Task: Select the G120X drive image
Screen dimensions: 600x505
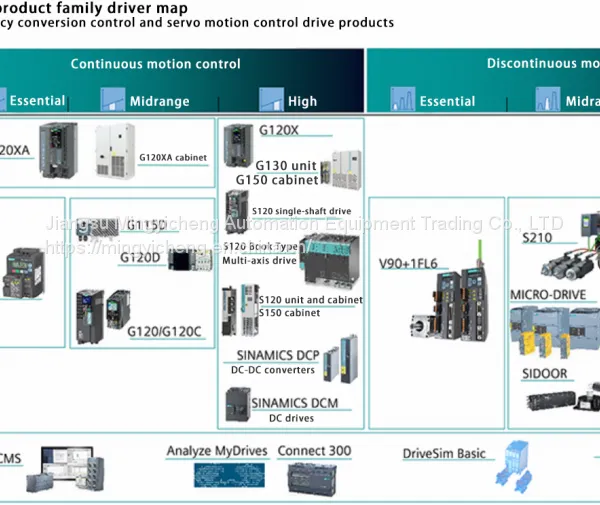Action: click(238, 145)
